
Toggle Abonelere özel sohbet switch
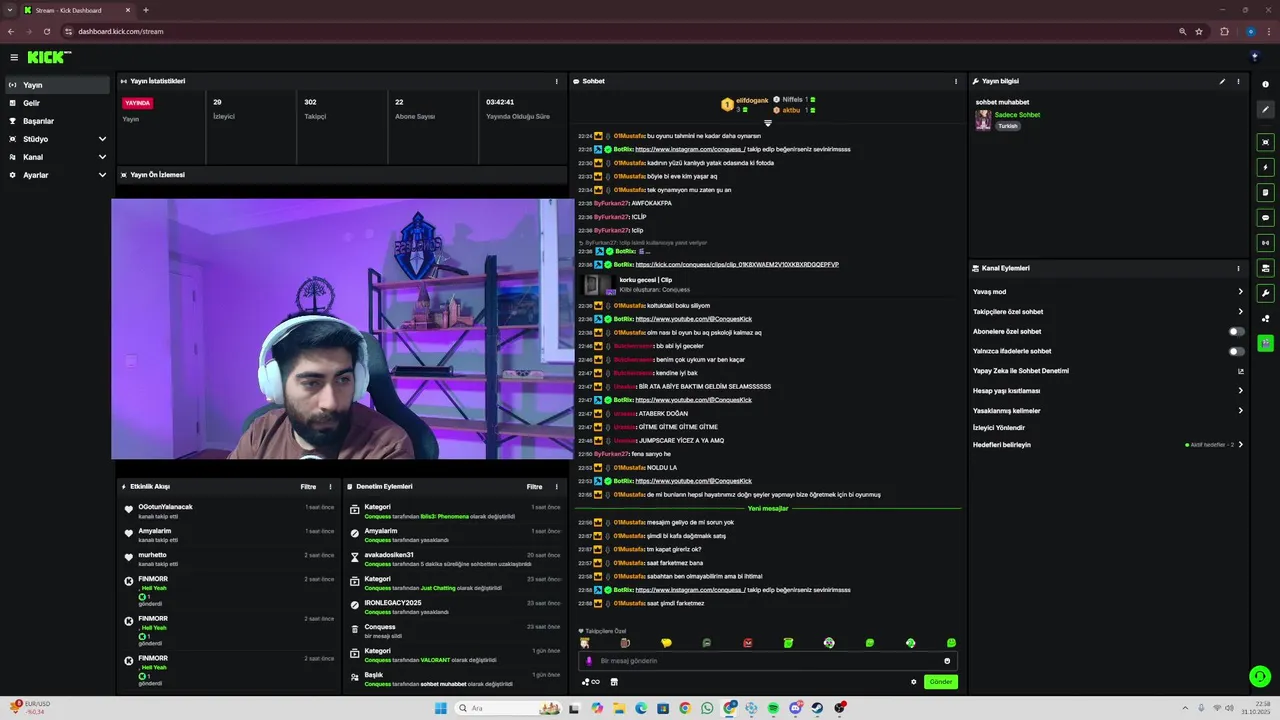(1237, 331)
